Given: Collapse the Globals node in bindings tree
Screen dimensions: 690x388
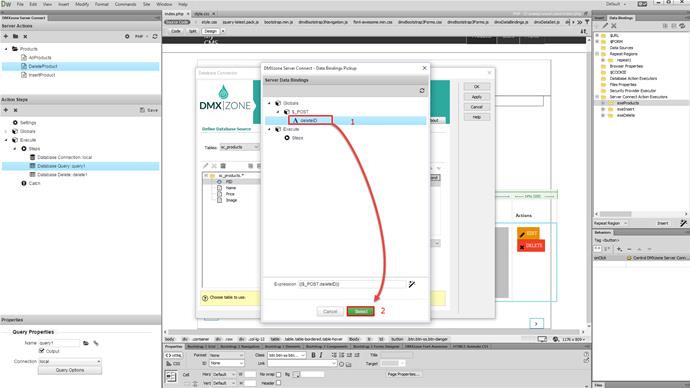Looking at the screenshot, I should (x=270, y=103).
